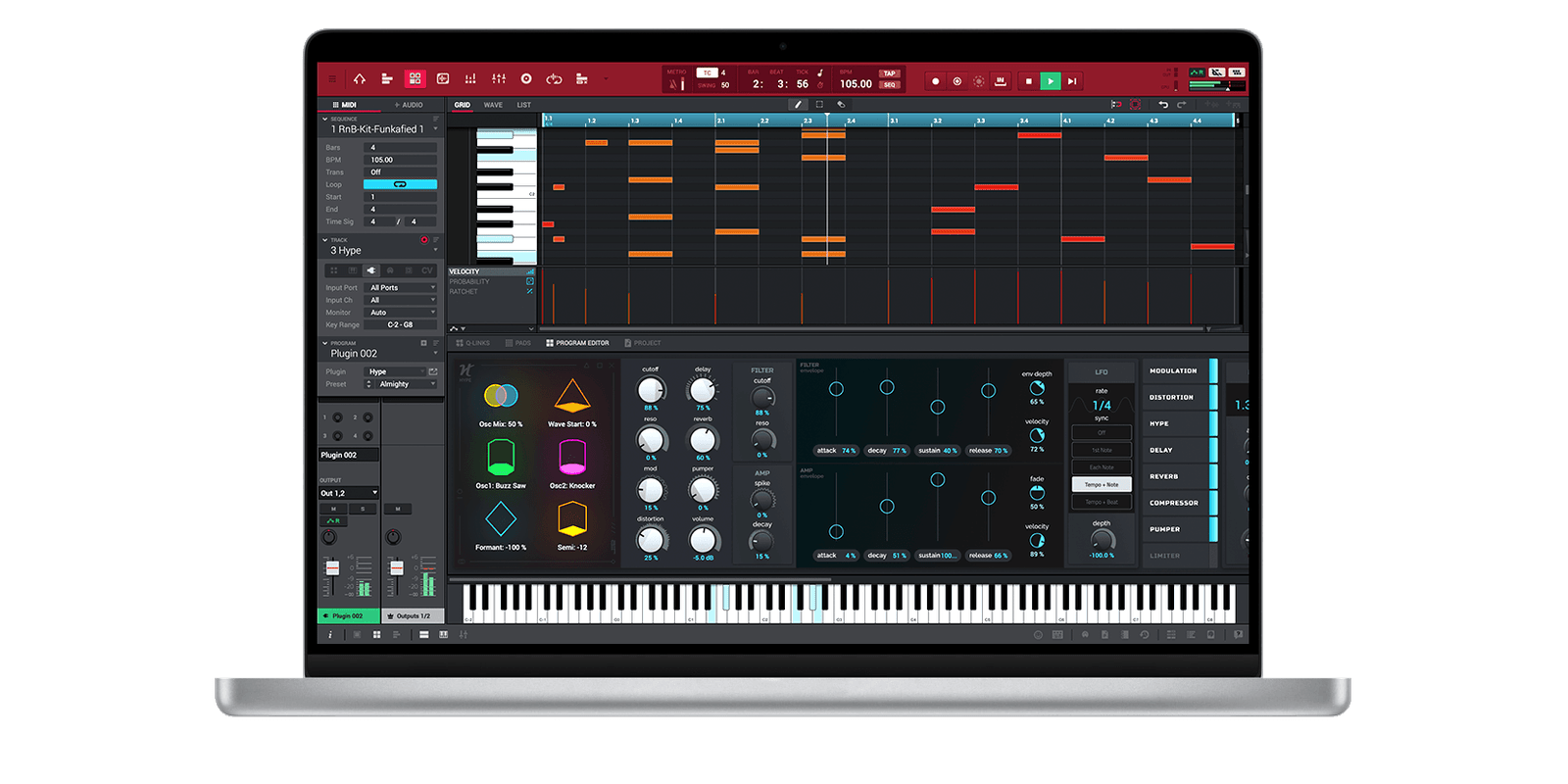
Task: Toggle the Reverb effect on/off strip
Action: point(1213,476)
